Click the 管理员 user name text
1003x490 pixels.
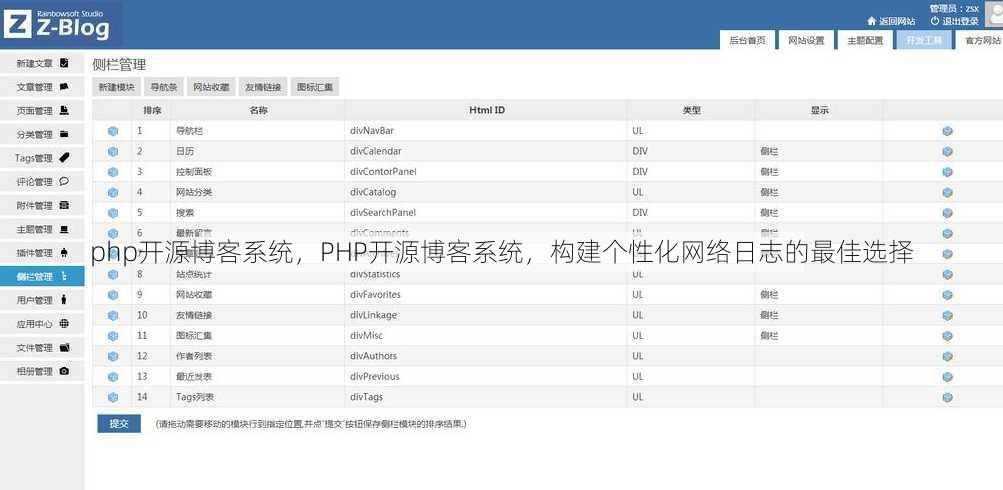tap(954, 9)
